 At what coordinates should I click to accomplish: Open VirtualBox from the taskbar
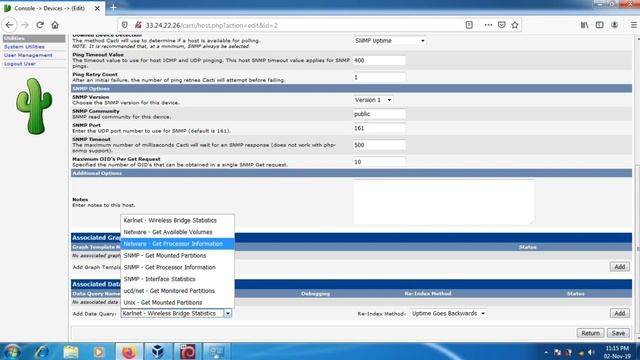pos(158,351)
